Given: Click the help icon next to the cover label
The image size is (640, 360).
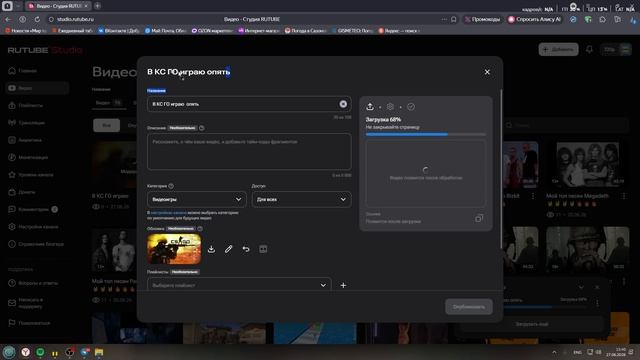Looking at the screenshot, I should 200,229.
